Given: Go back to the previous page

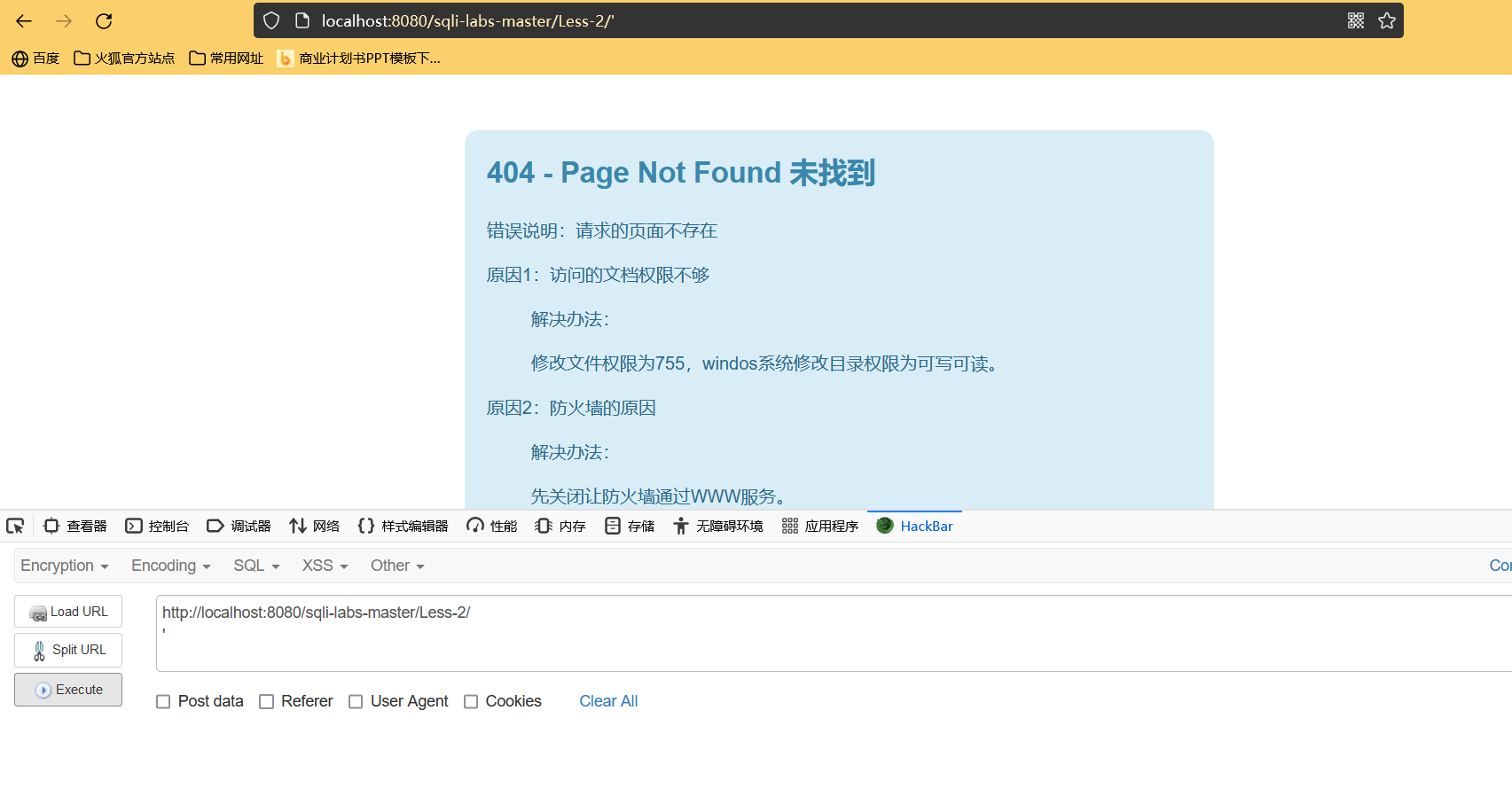Looking at the screenshot, I should pyautogui.click(x=24, y=21).
